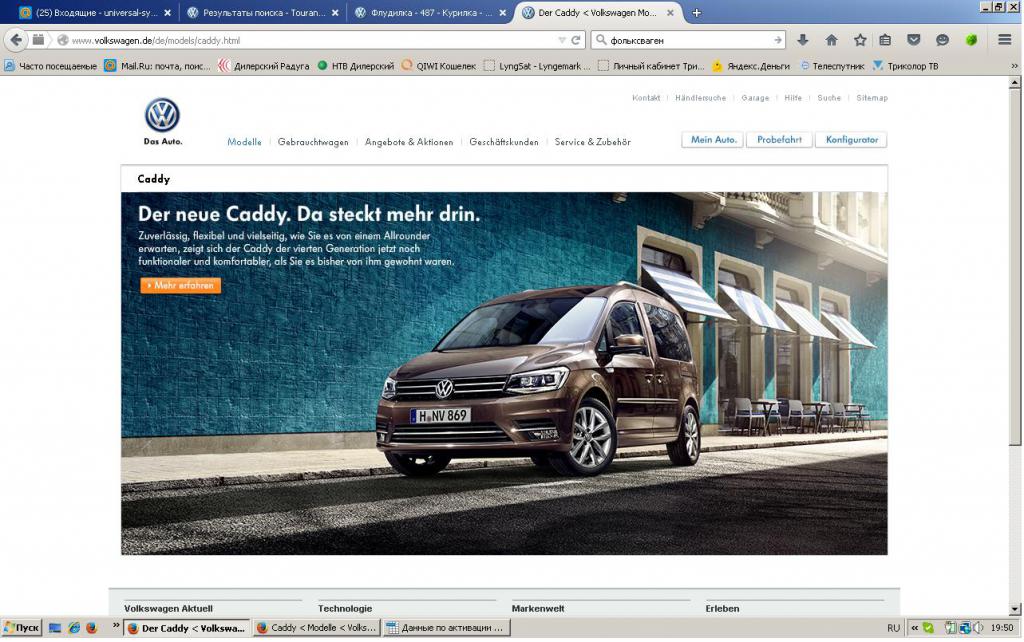
Task: Open the QIWI Кошелек bookmark
Action: tap(438, 66)
